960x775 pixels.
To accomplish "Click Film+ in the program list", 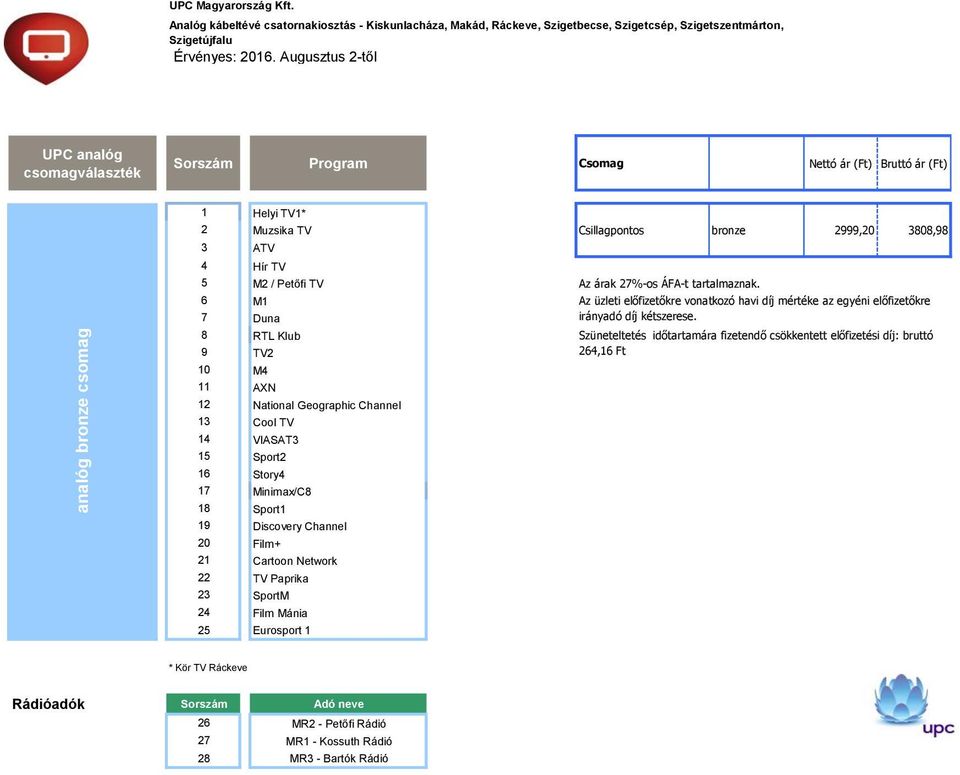I will point(266,544).
